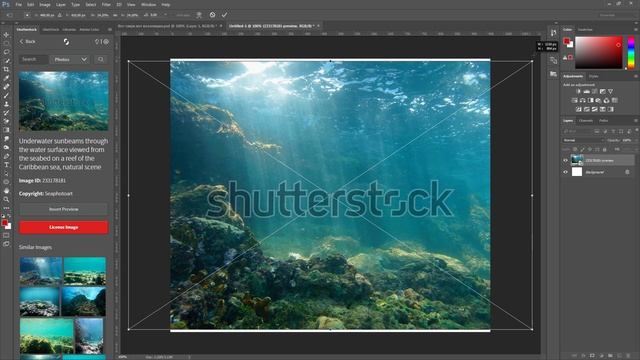Screen dimensions: 640x360
Task: Open the History panel icon
Action: pyautogui.click(x=553, y=33)
